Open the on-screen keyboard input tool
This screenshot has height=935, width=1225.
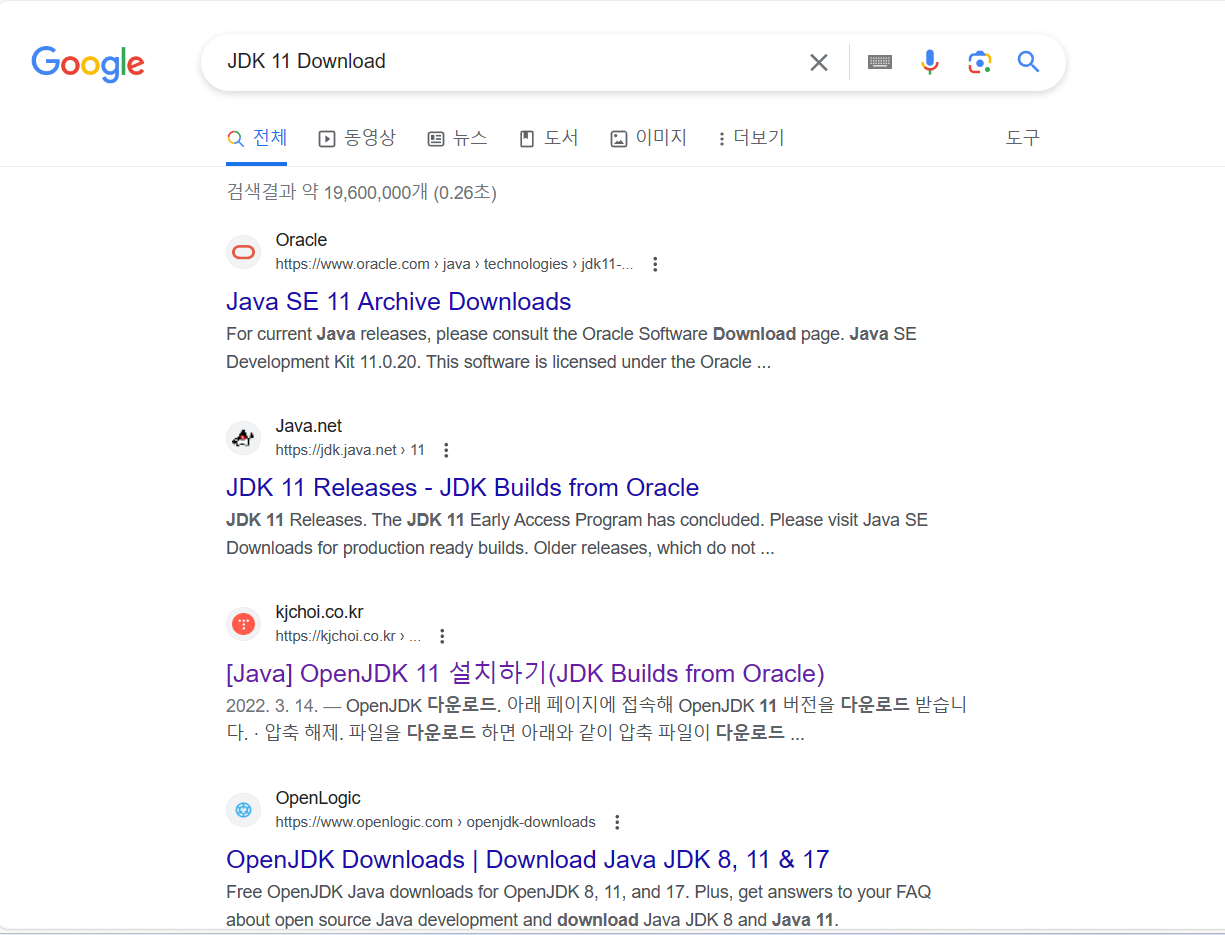(880, 62)
